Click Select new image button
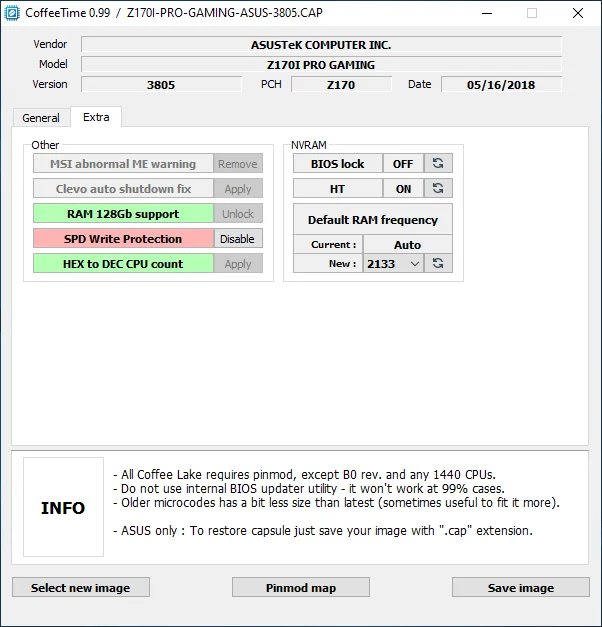 point(81,587)
